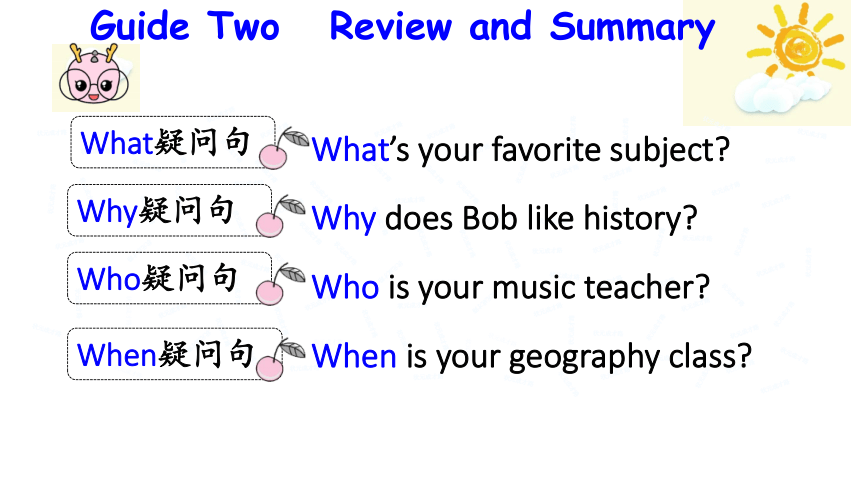The image size is (860, 484).
Task: Click sentence Why does Bob like history?
Action: click(505, 218)
